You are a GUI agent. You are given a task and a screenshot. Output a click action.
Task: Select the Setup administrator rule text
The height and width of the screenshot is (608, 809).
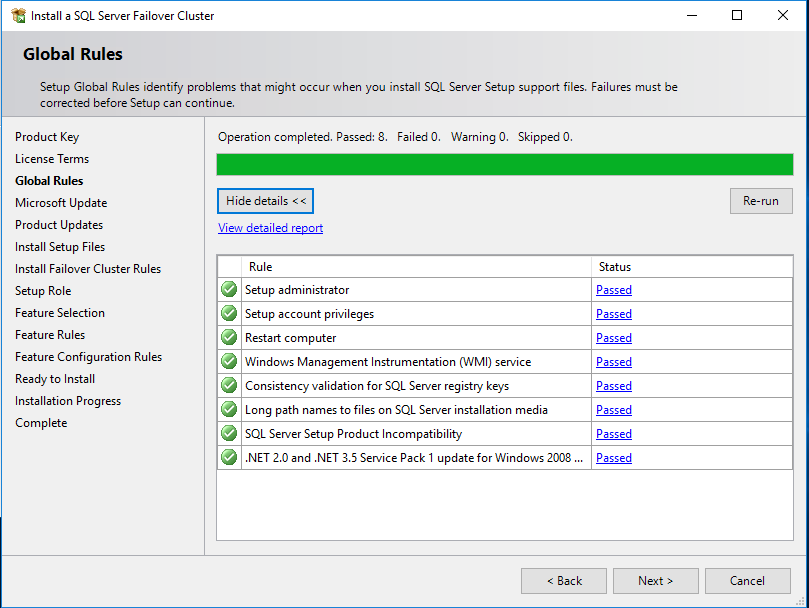[x=297, y=290]
